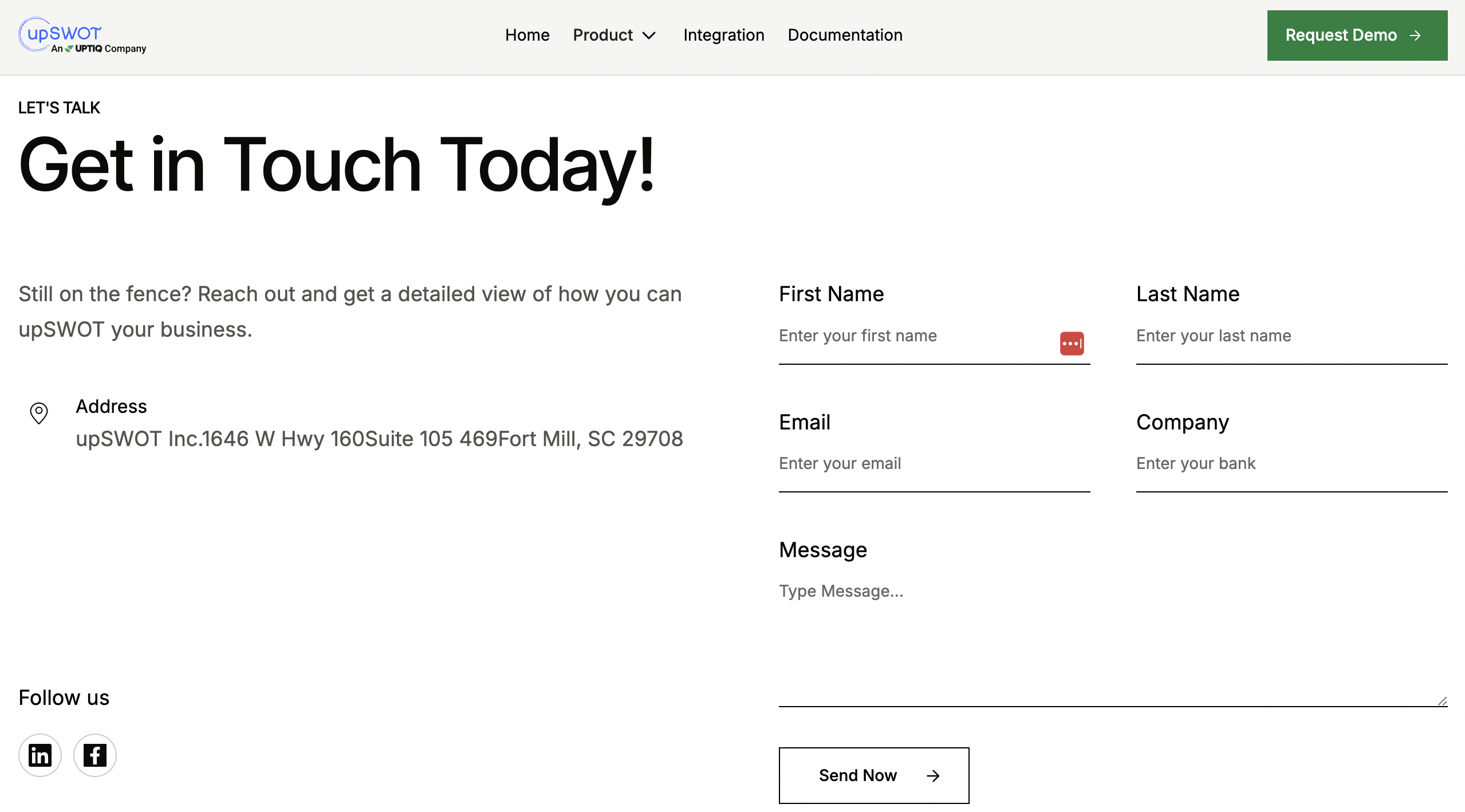Click the address location pin icon
1465x812 pixels.
pos(39,413)
